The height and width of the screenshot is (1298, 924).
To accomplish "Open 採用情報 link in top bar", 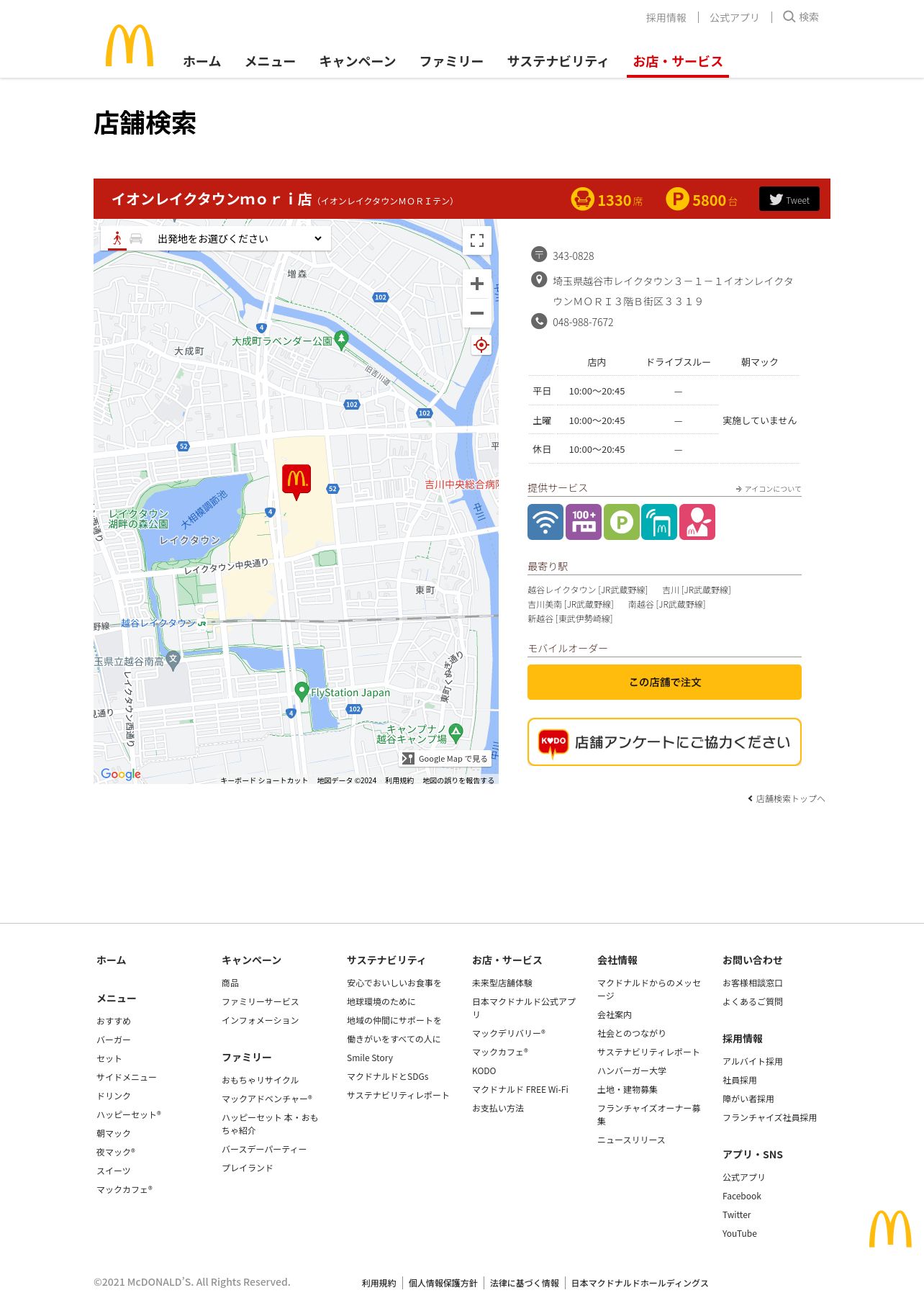I will pyautogui.click(x=666, y=17).
